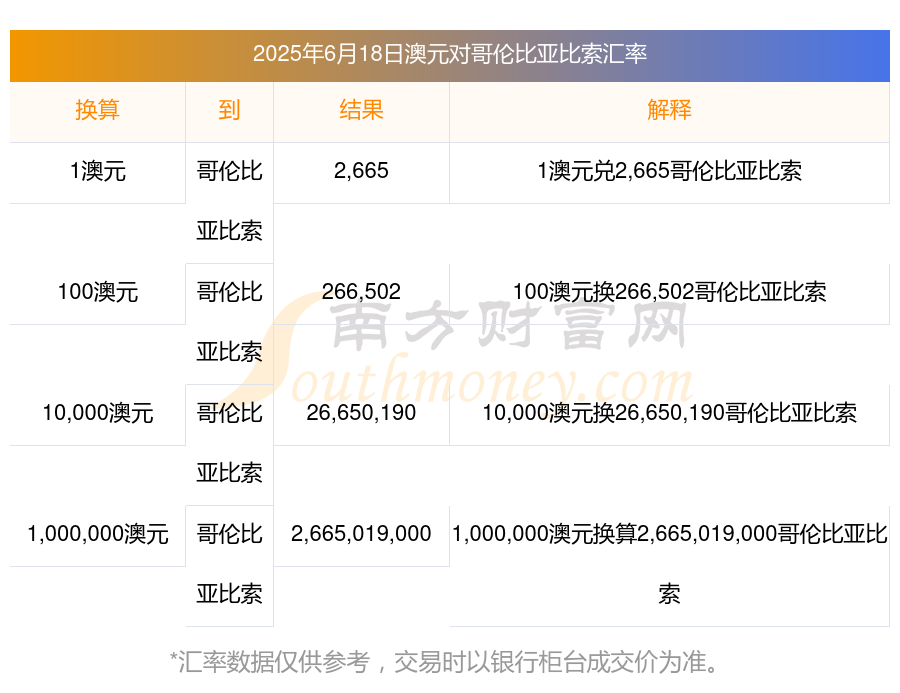Click the '1澳元' cell
900x693 pixels.
click(98, 171)
